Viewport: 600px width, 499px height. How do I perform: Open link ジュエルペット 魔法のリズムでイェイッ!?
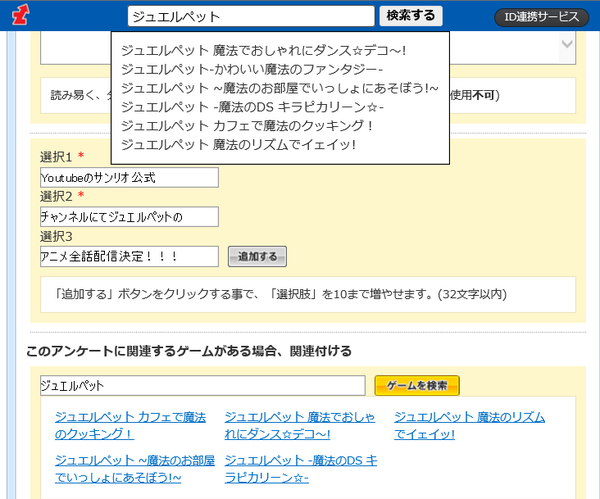point(470,426)
